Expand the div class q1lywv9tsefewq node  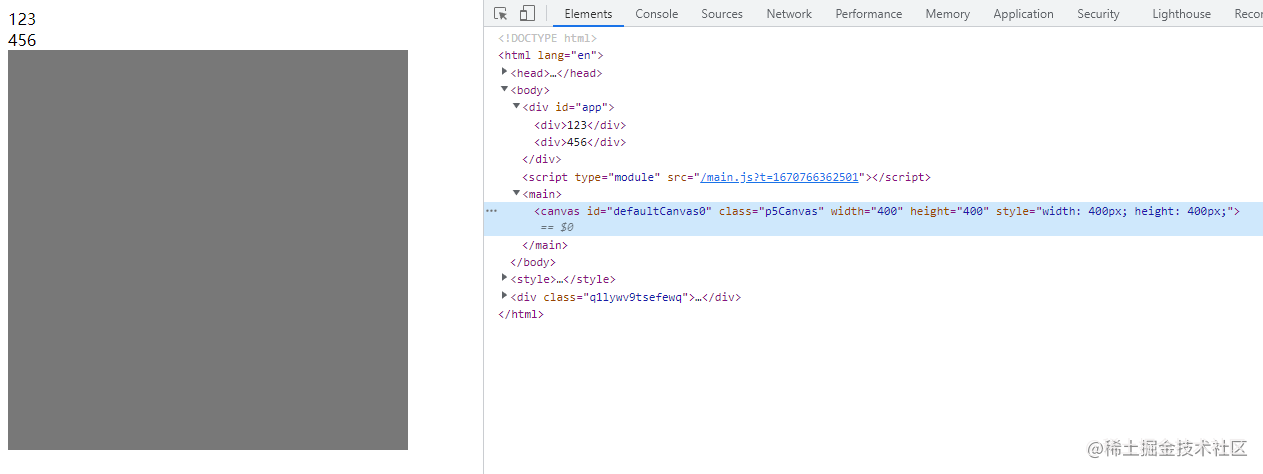click(x=505, y=296)
